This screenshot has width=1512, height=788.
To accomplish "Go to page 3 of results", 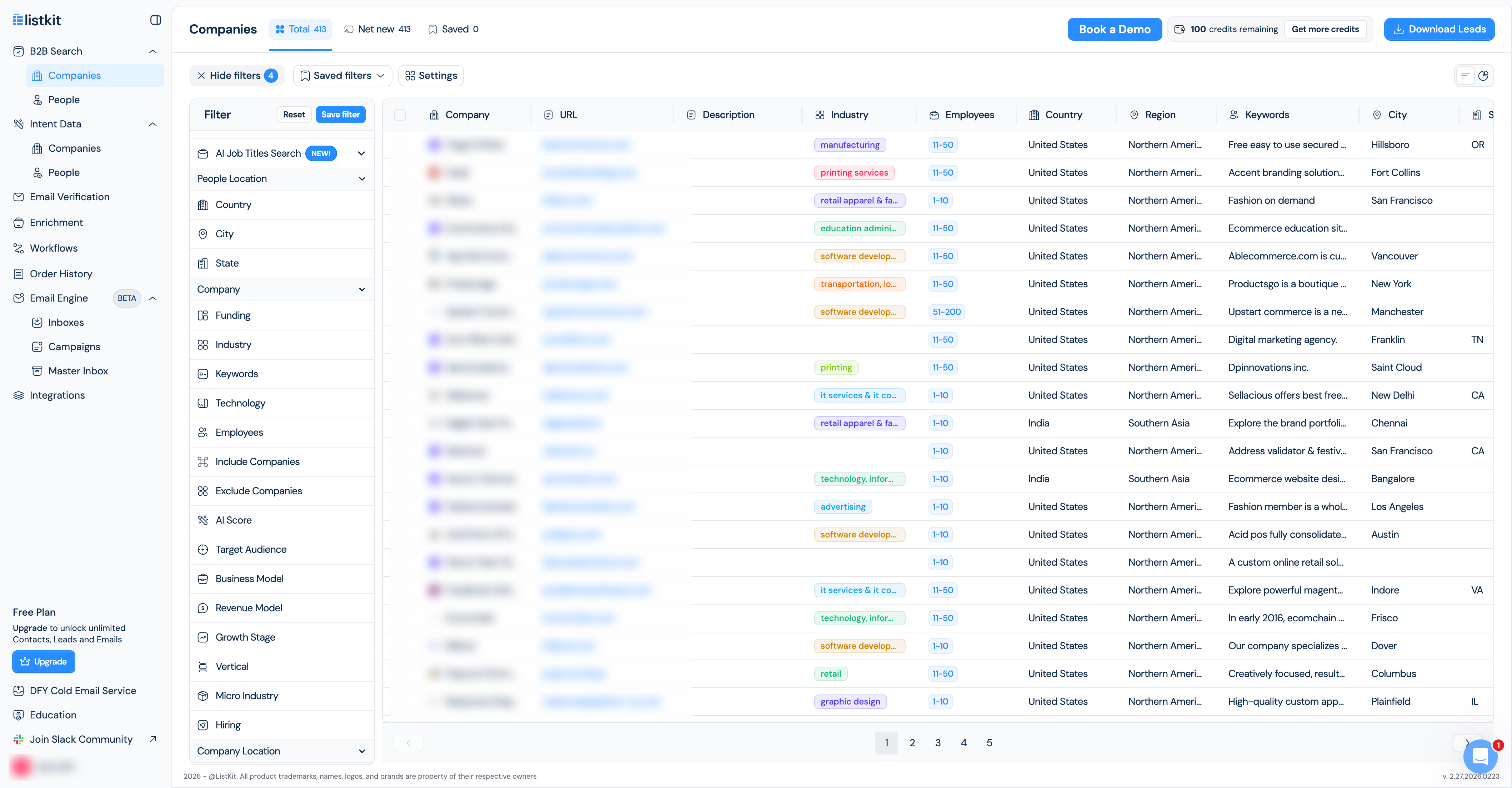I will tap(938, 742).
